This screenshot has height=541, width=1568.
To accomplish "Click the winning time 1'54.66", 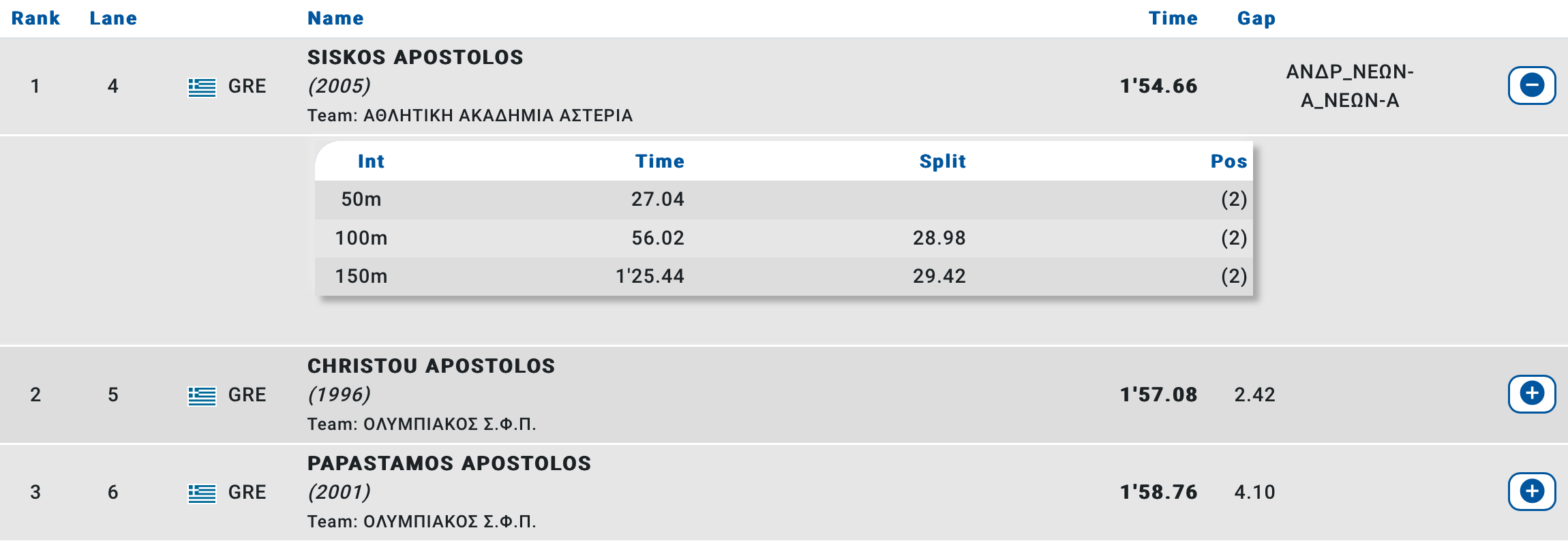I will pos(1158,86).
